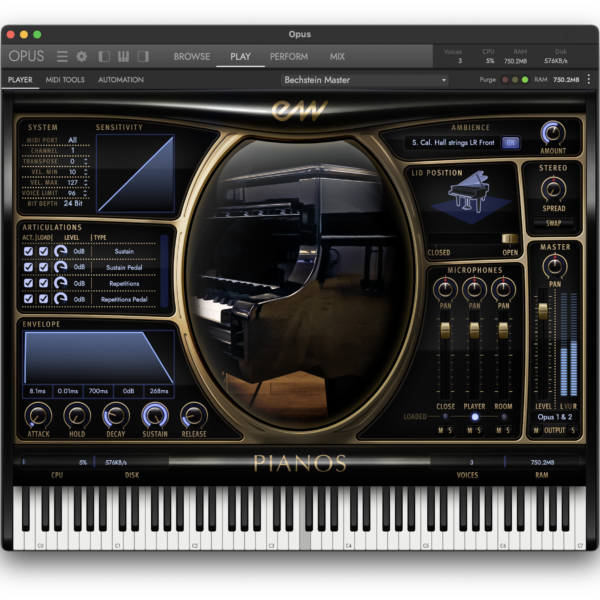
Task: Click the Close microphone fader handle
Action: [x=445, y=330]
